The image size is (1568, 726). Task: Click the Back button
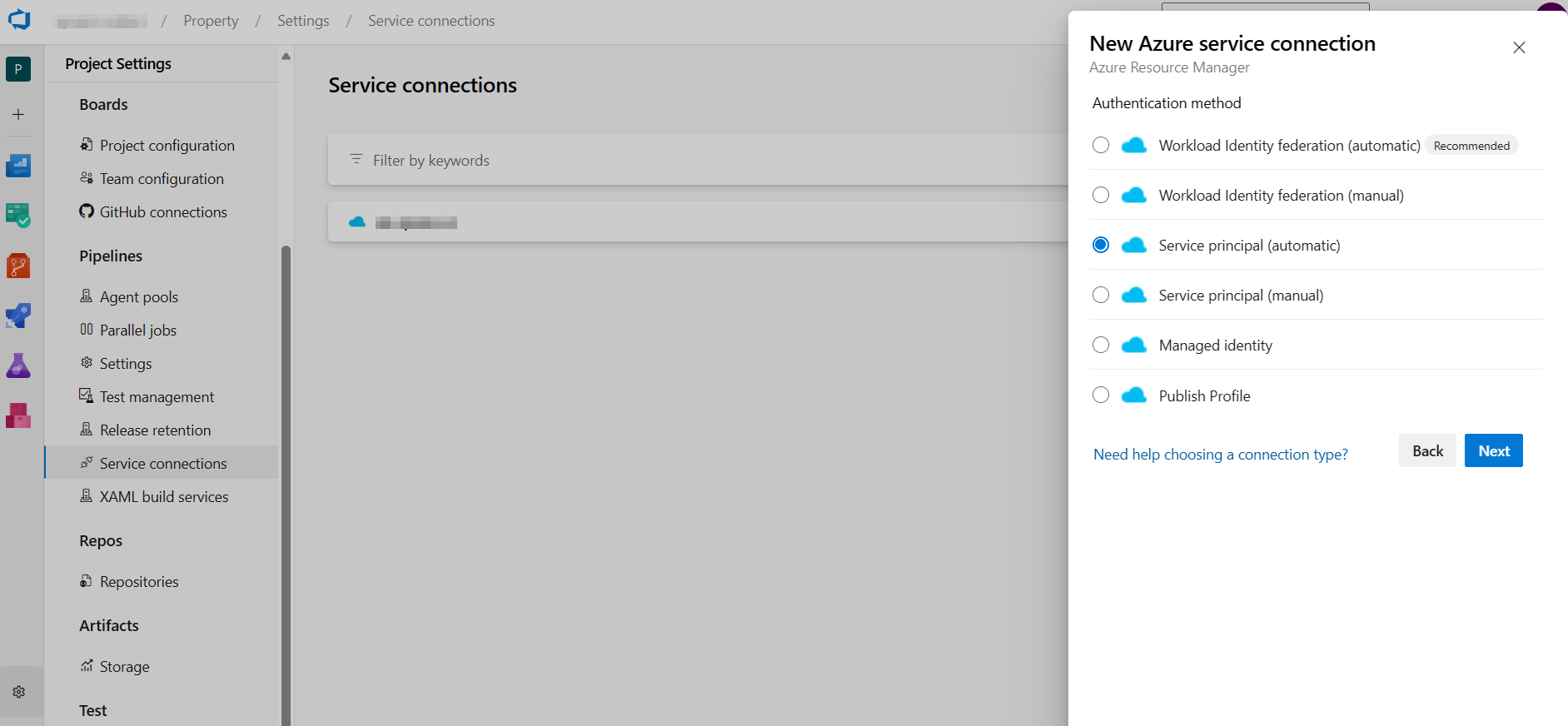1427,450
